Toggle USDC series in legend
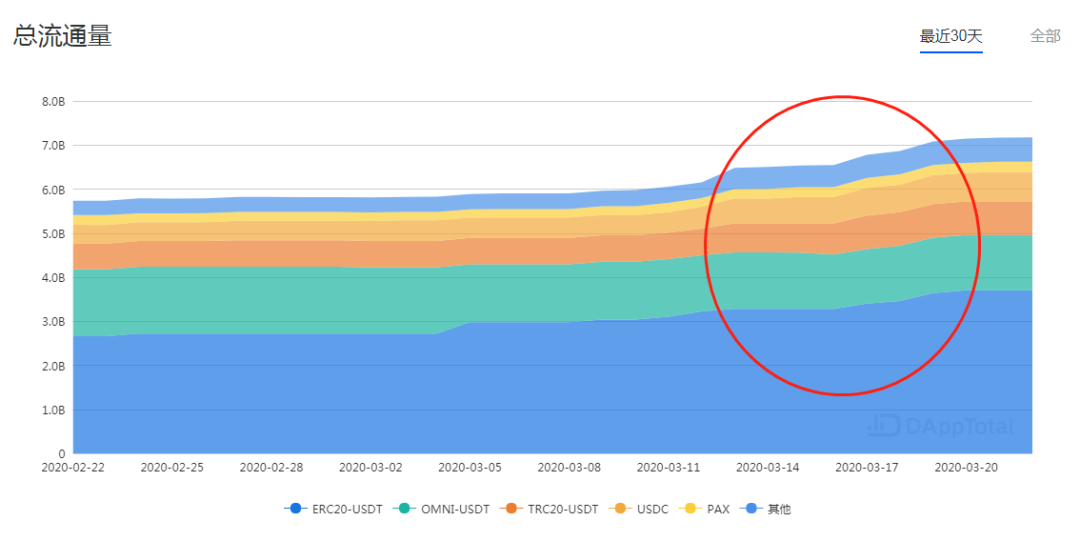Screen dimensions: 1080x541 pos(638,509)
